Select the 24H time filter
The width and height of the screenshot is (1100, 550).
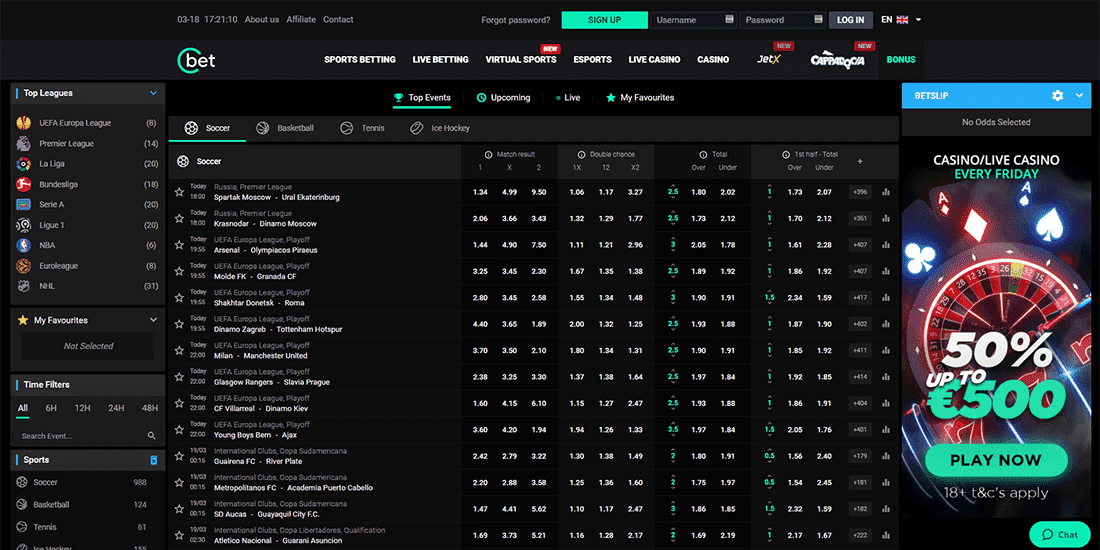(116, 408)
